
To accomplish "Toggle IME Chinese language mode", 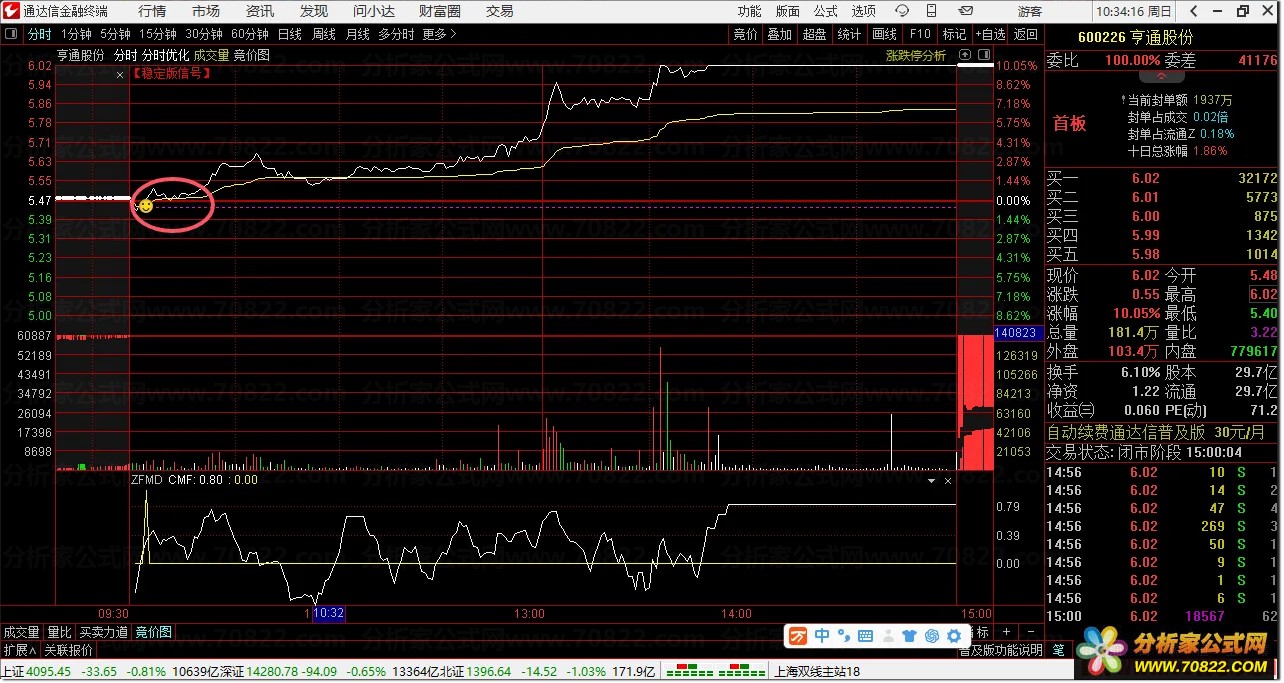I will [821, 636].
